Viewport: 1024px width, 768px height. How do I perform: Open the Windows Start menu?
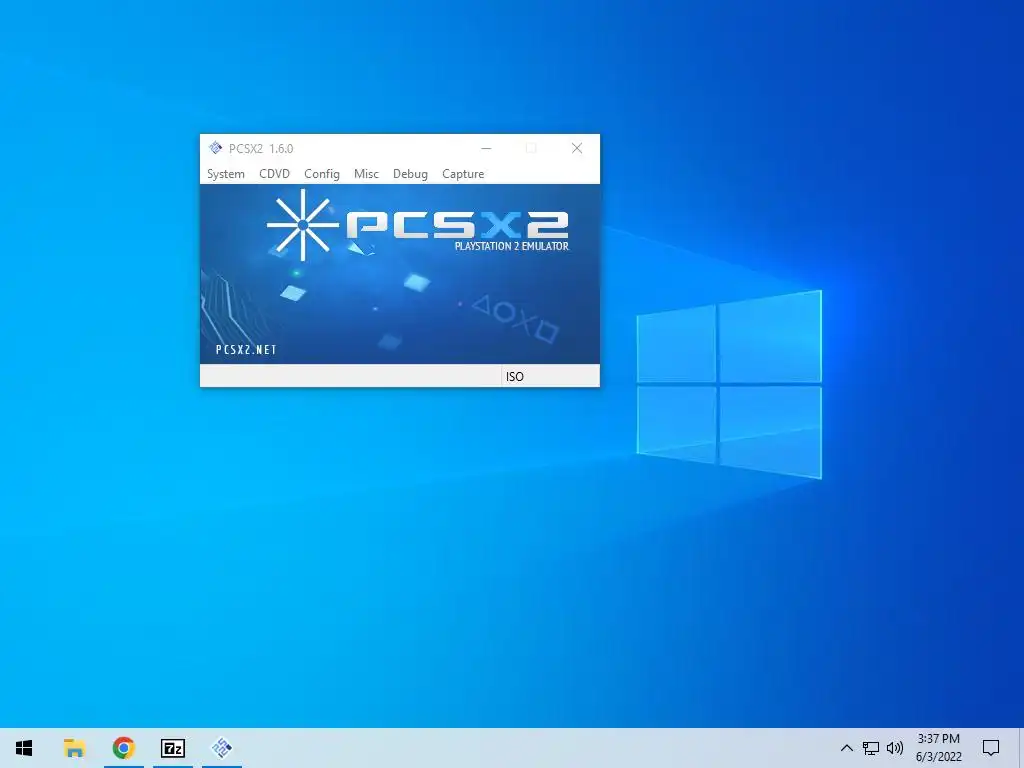coord(24,748)
